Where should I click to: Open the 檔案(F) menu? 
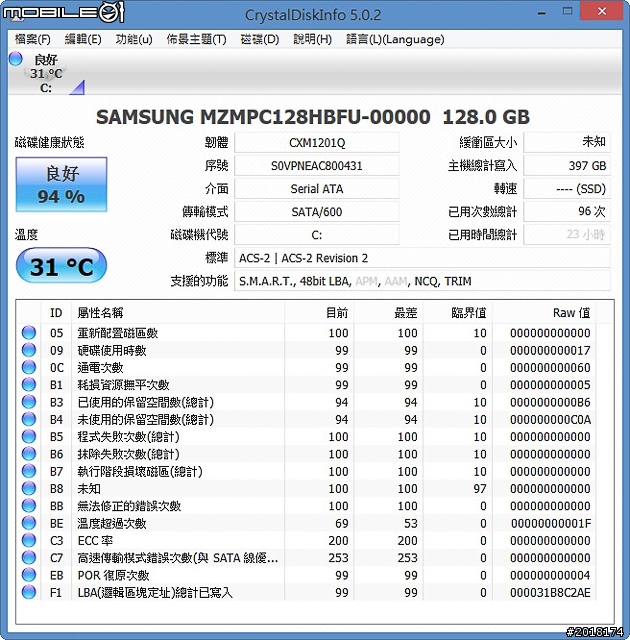[x=33, y=39]
